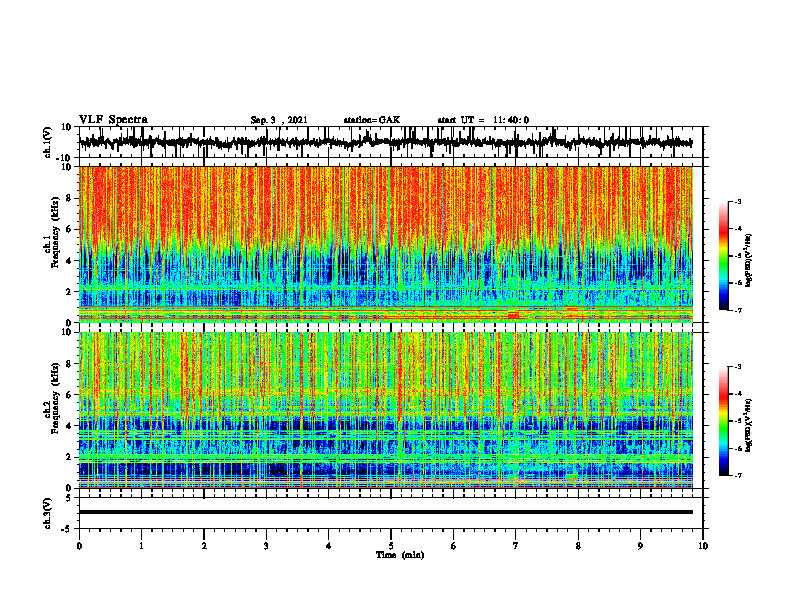This screenshot has width=792, height=612.
Task: Click the time-axis tick label '0'
Action: click(79, 546)
